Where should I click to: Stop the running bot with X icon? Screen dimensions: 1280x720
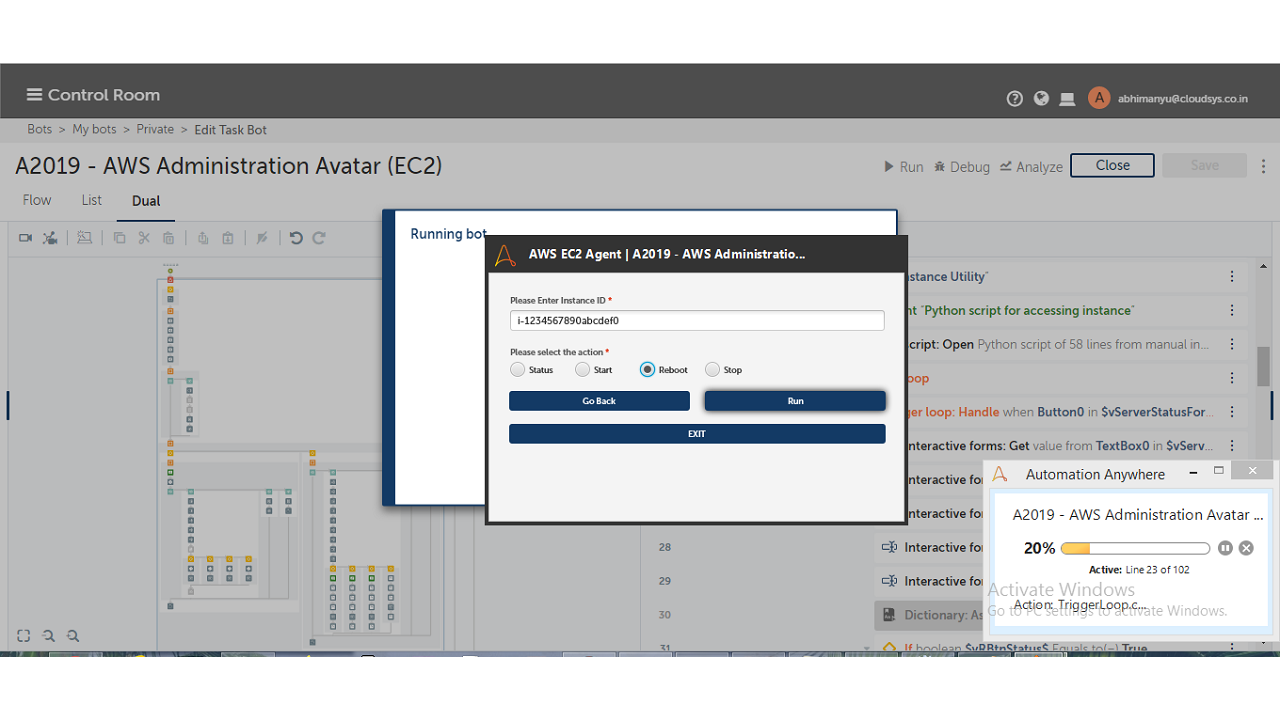click(x=1246, y=548)
